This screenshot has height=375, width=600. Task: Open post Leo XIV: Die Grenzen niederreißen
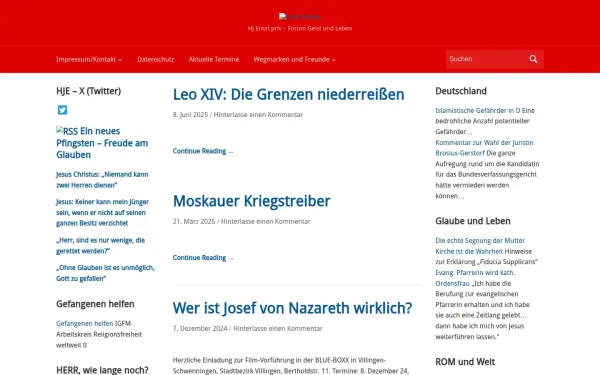tap(288, 95)
